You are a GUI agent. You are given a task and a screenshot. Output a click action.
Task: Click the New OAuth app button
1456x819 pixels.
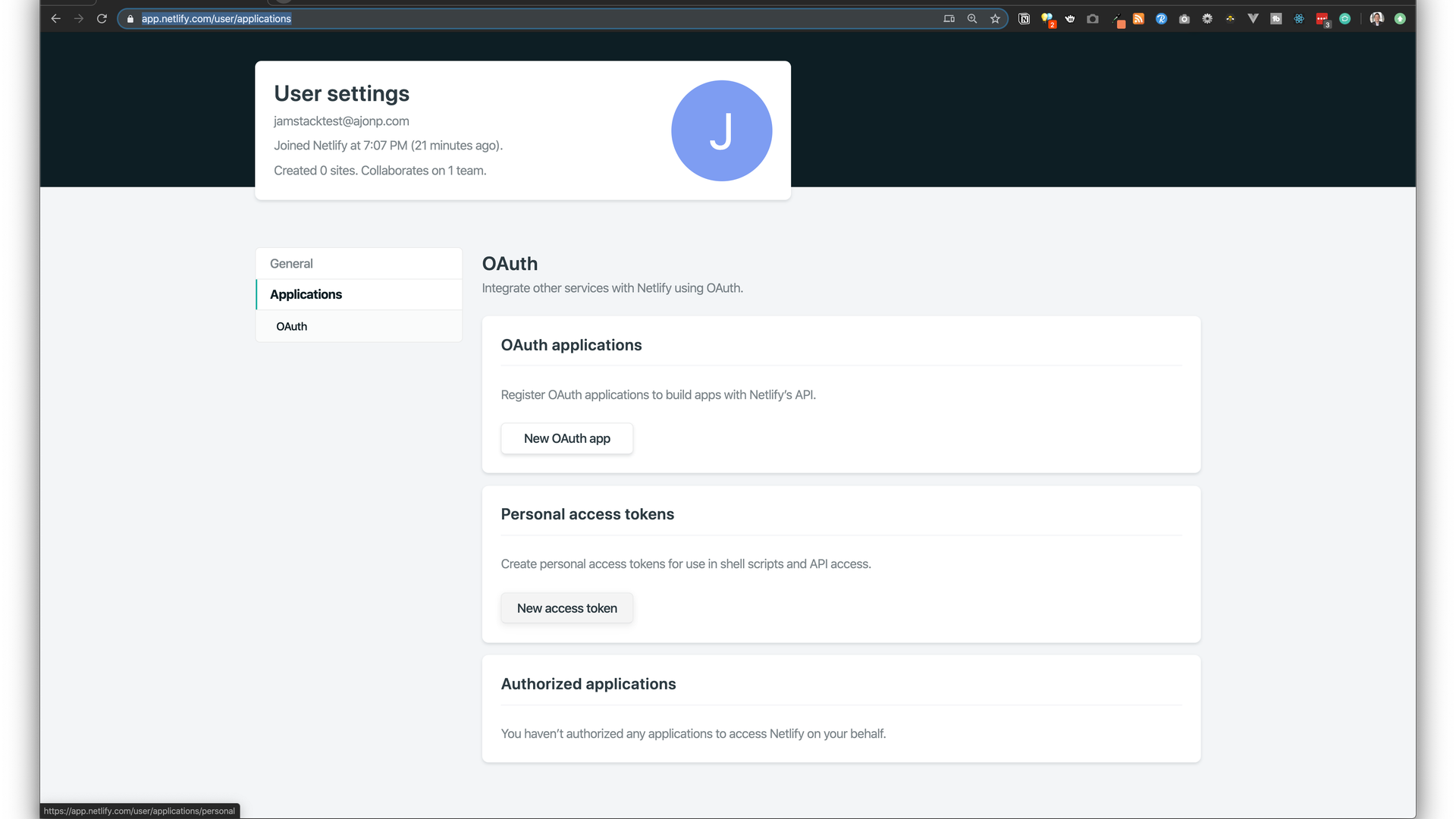[566, 438]
